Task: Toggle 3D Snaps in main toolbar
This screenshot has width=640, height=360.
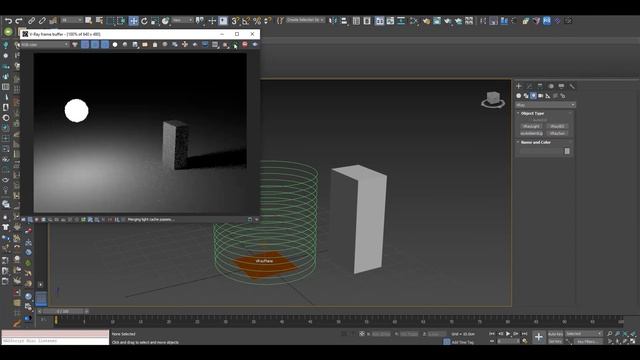Action: pos(235,20)
